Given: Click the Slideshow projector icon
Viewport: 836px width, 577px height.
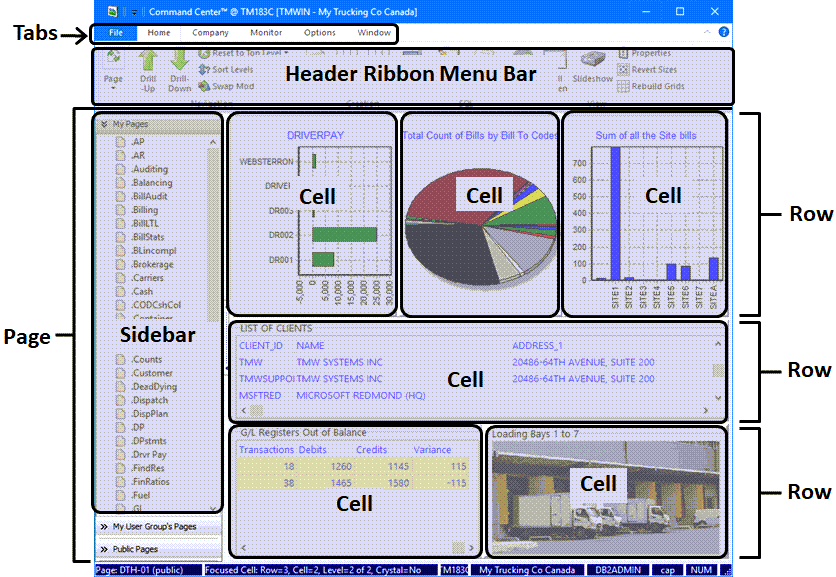Looking at the screenshot, I should [x=592, y=62].
